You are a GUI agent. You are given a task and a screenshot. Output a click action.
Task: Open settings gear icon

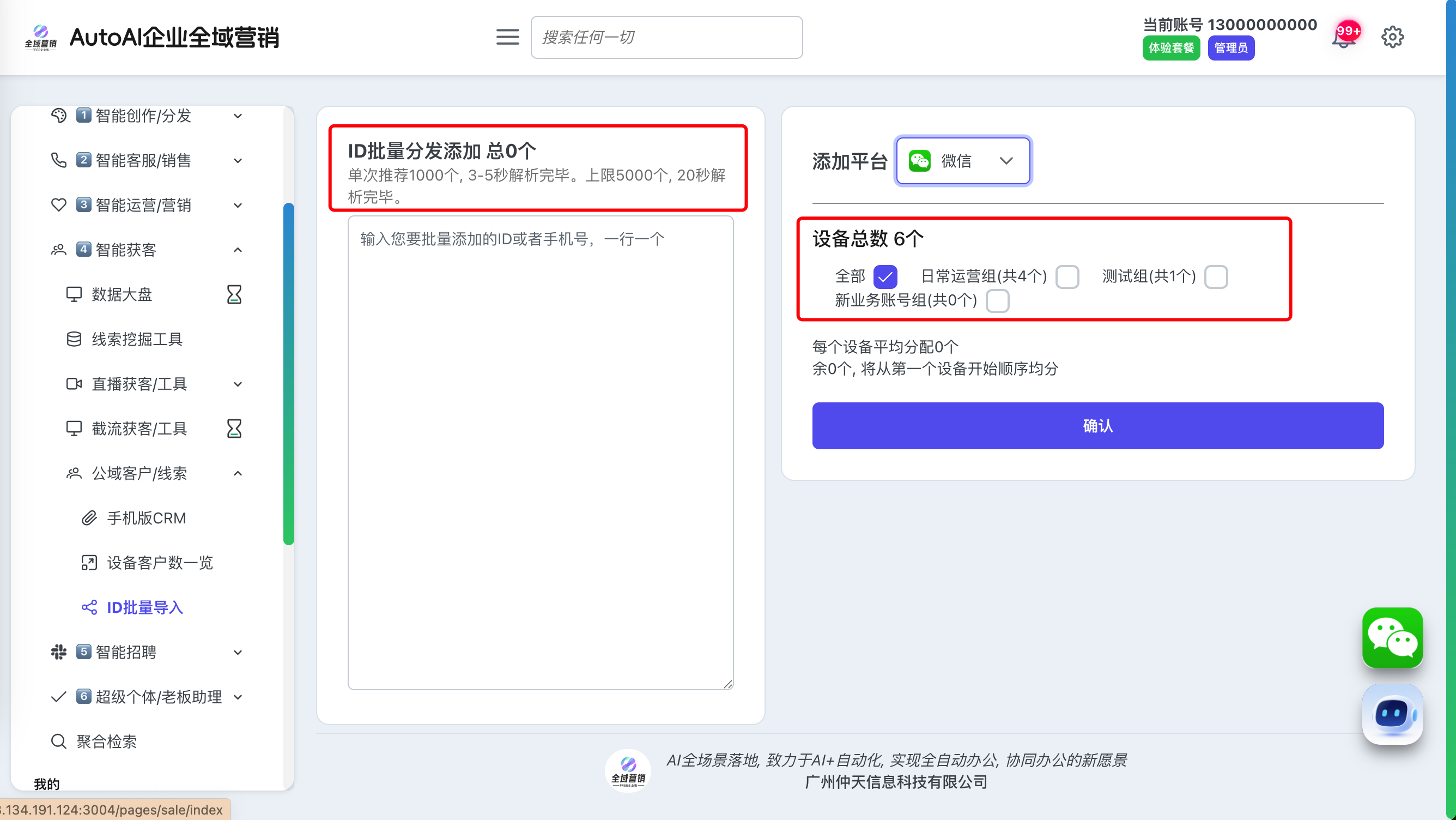(x=1392, y=37)
